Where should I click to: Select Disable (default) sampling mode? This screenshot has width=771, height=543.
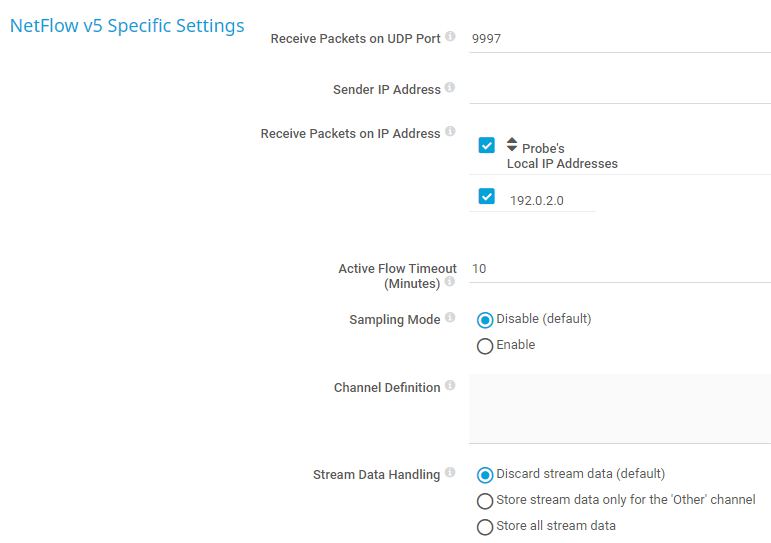pos(485,320)
